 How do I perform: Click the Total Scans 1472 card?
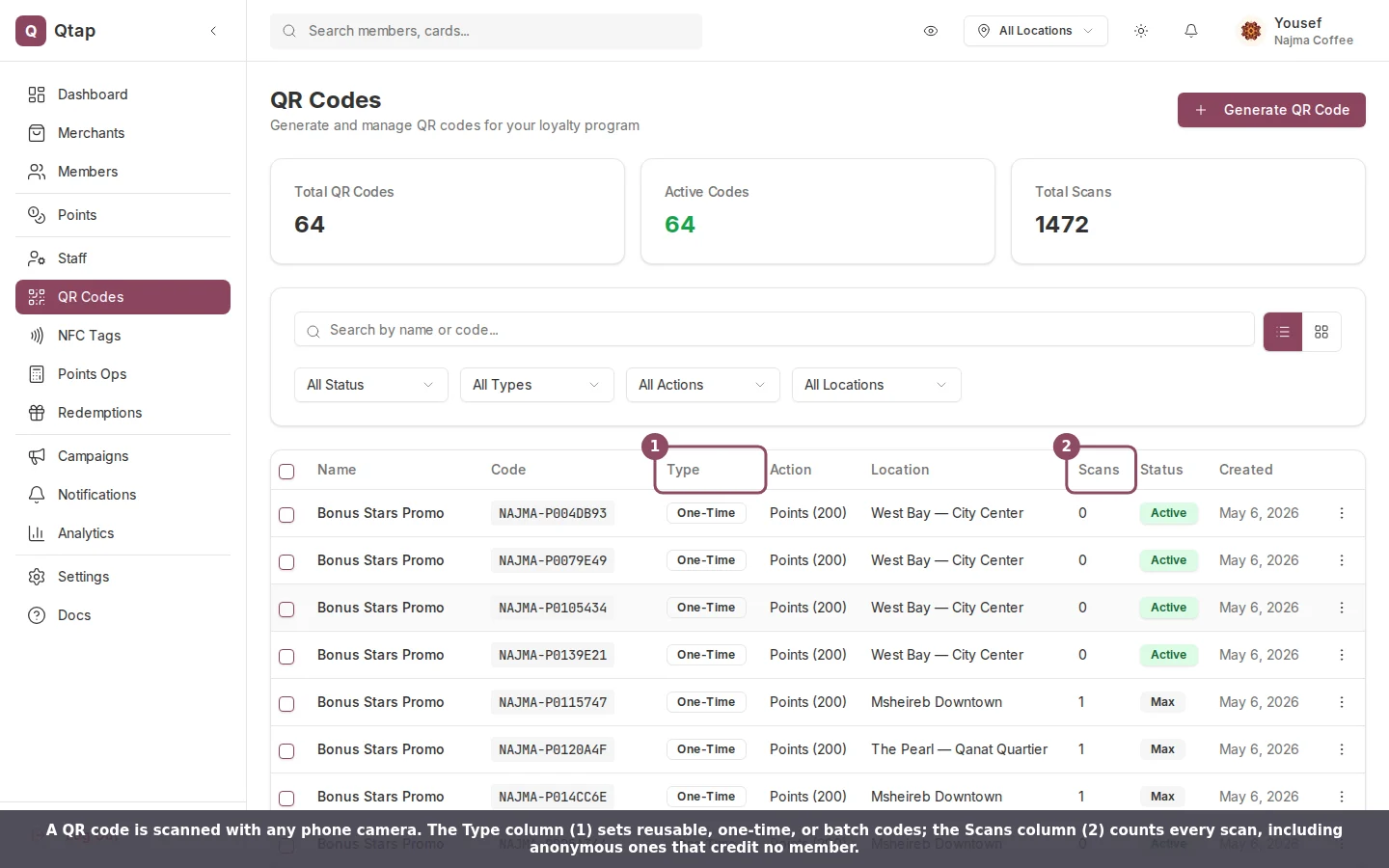point(1188,211)
